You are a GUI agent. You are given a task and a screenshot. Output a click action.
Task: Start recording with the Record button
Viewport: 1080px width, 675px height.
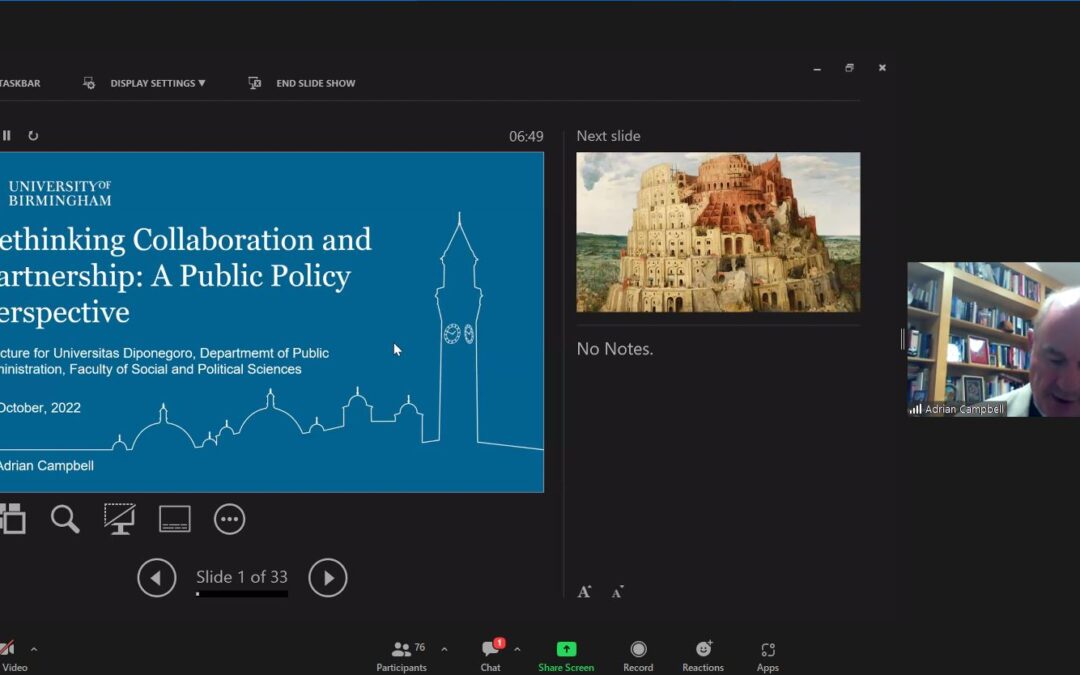coord(638,656)
